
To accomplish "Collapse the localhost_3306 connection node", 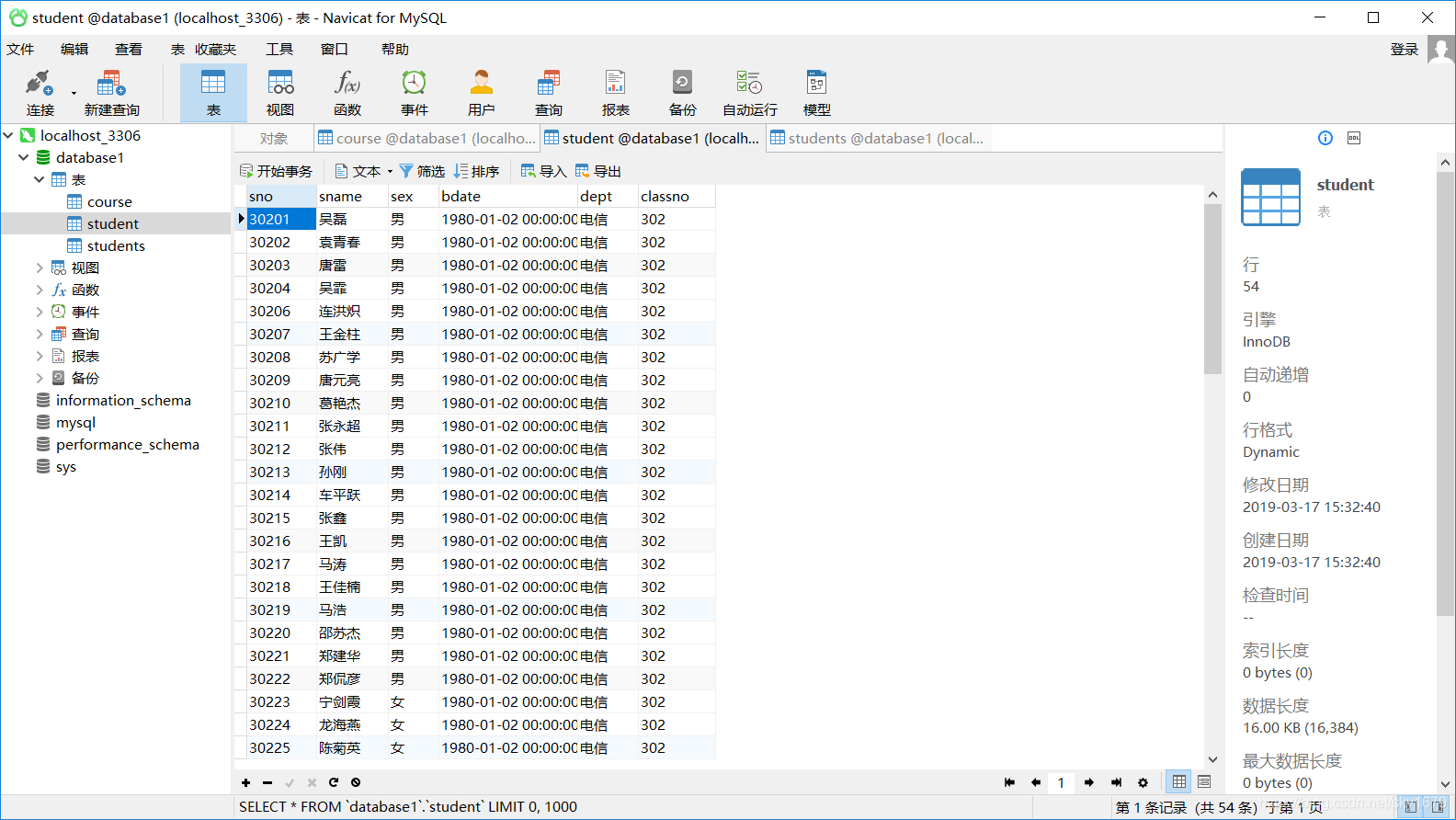I will tap(8, 135).
